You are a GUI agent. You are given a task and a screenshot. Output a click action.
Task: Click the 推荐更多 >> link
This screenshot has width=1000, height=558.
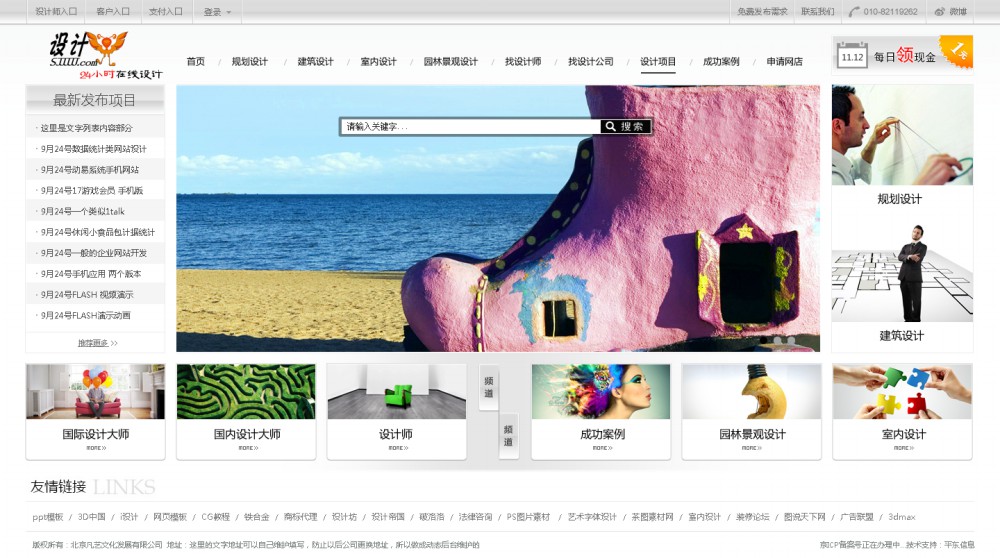pos(98,343)
